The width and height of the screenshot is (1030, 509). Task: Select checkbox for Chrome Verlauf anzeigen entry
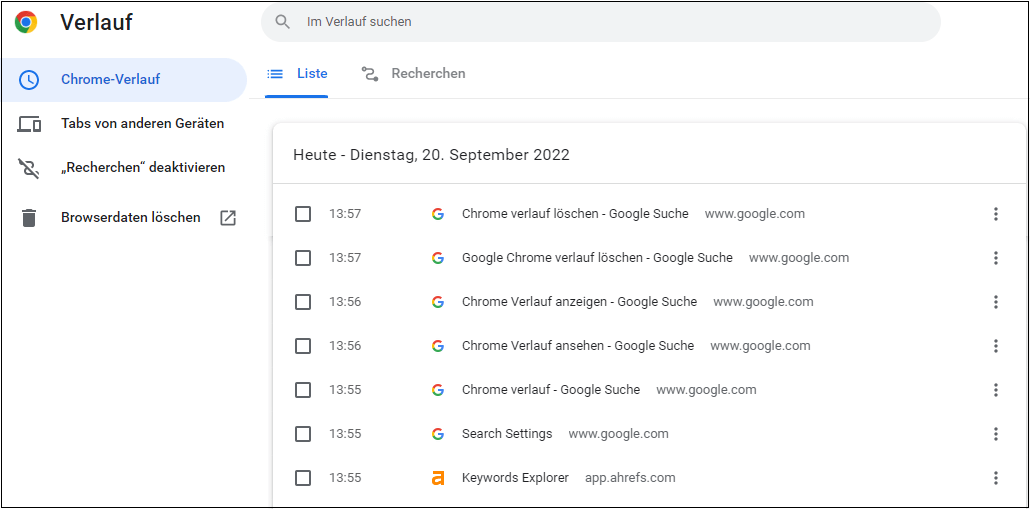(x=303, y=302)
